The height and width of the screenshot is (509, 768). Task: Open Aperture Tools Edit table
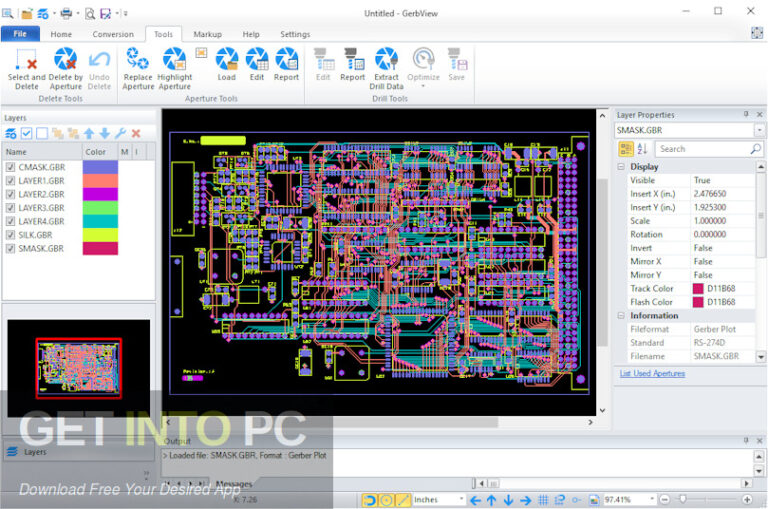(x=257, y=64)
